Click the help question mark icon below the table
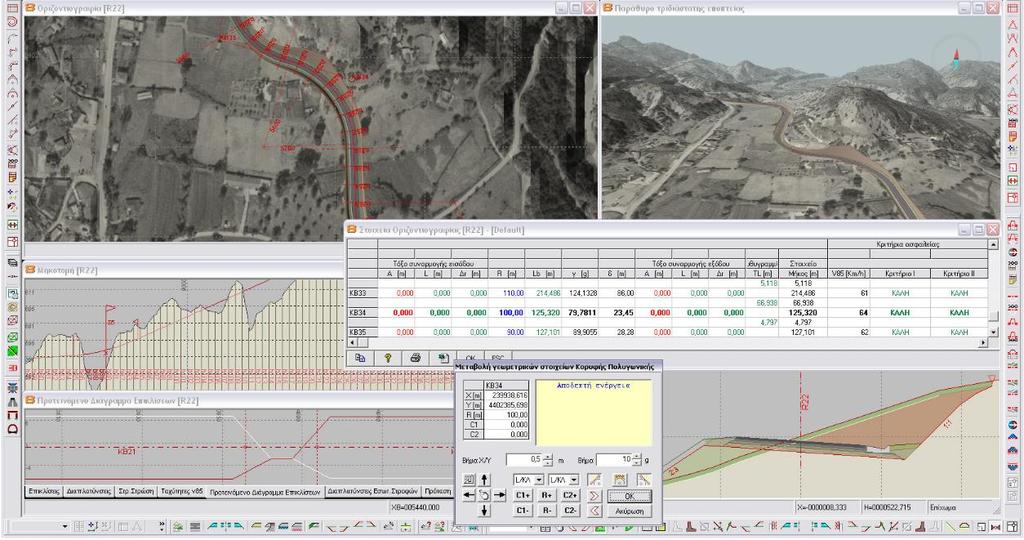Screen dimensions: 1024x540 click(x=388, y=358)
